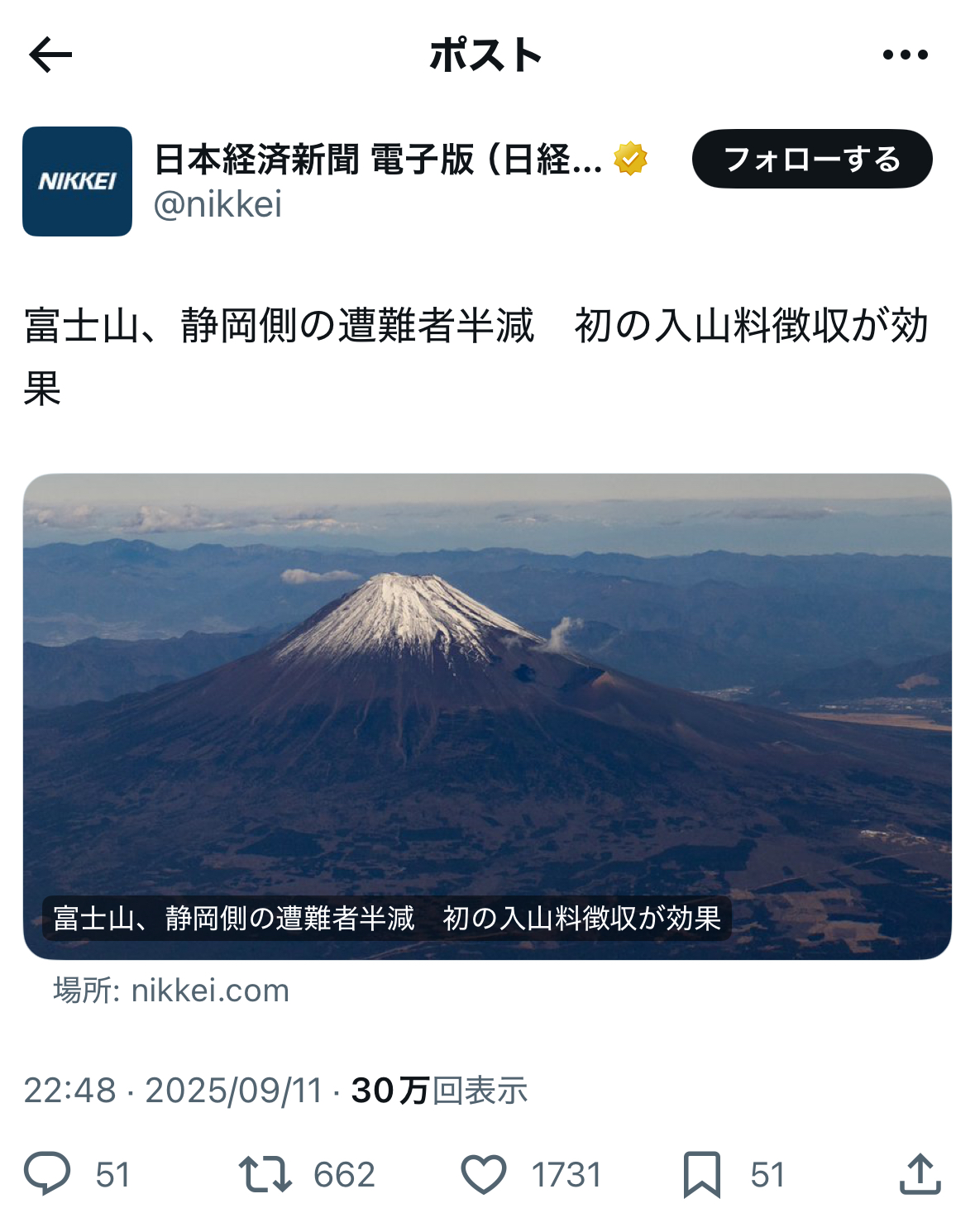Tap the gold verified badge
Viewport: 975px width, 1232px height.
click(630, 159)
